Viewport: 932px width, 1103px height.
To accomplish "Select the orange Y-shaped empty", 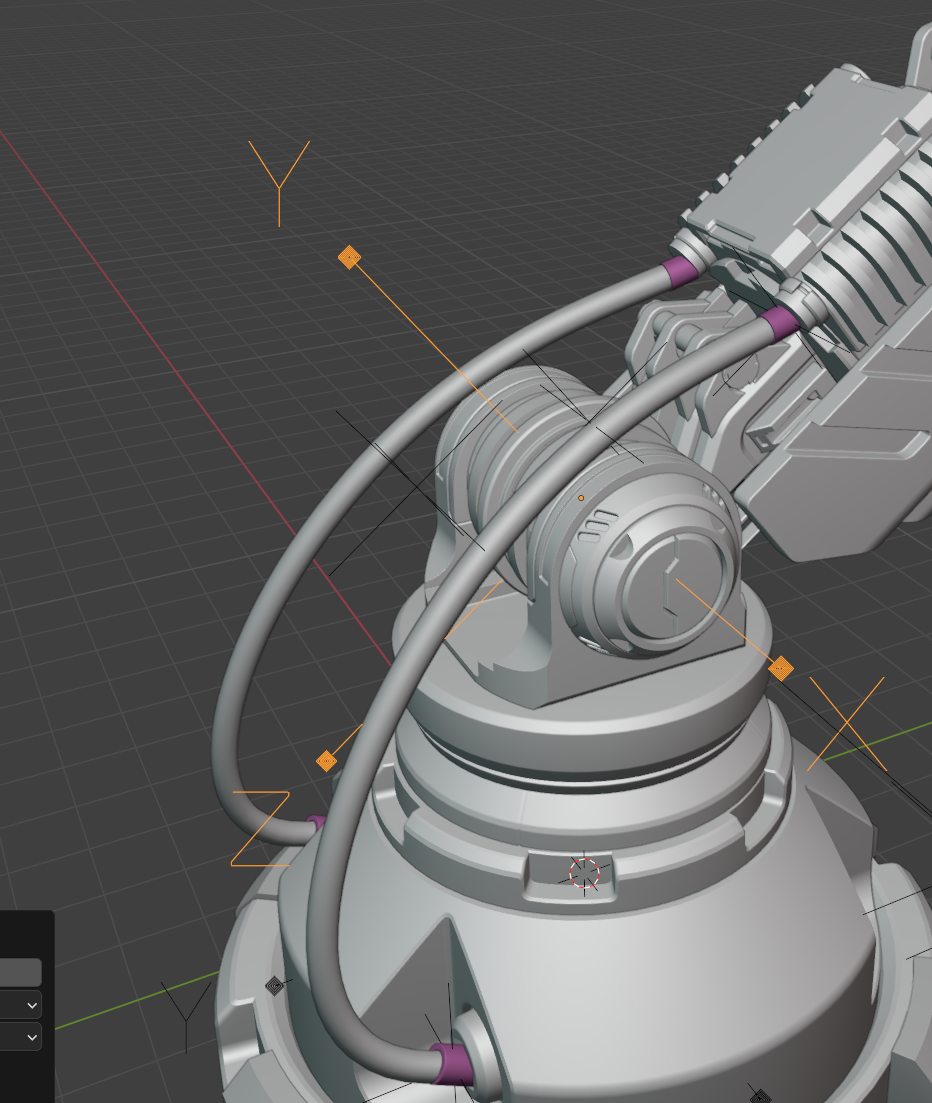I will coord(278,186).
